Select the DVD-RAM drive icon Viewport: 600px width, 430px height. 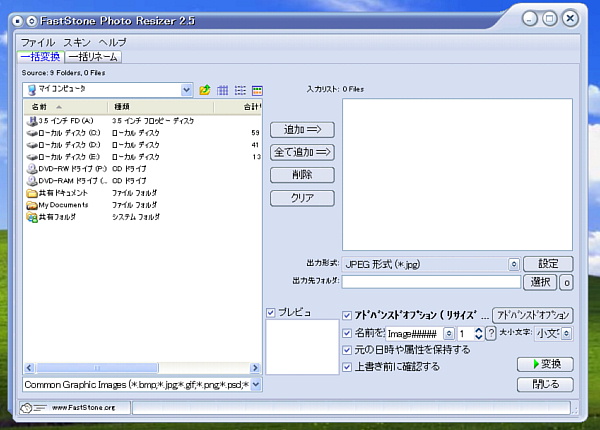[32, 181]
